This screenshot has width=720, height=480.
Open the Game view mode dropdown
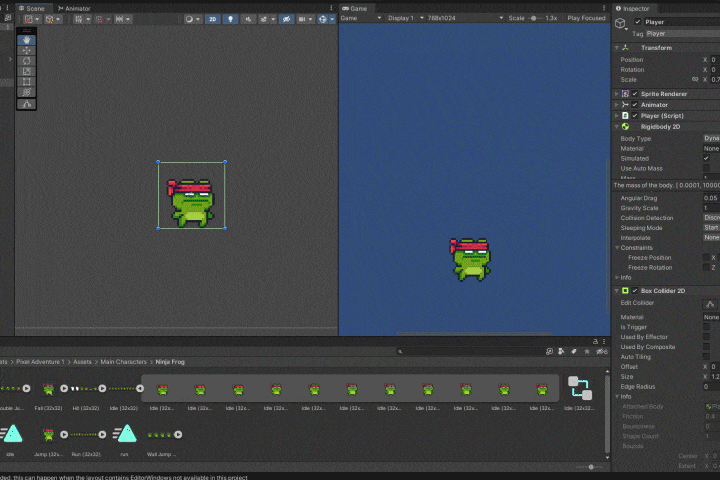tap(361, 18)
